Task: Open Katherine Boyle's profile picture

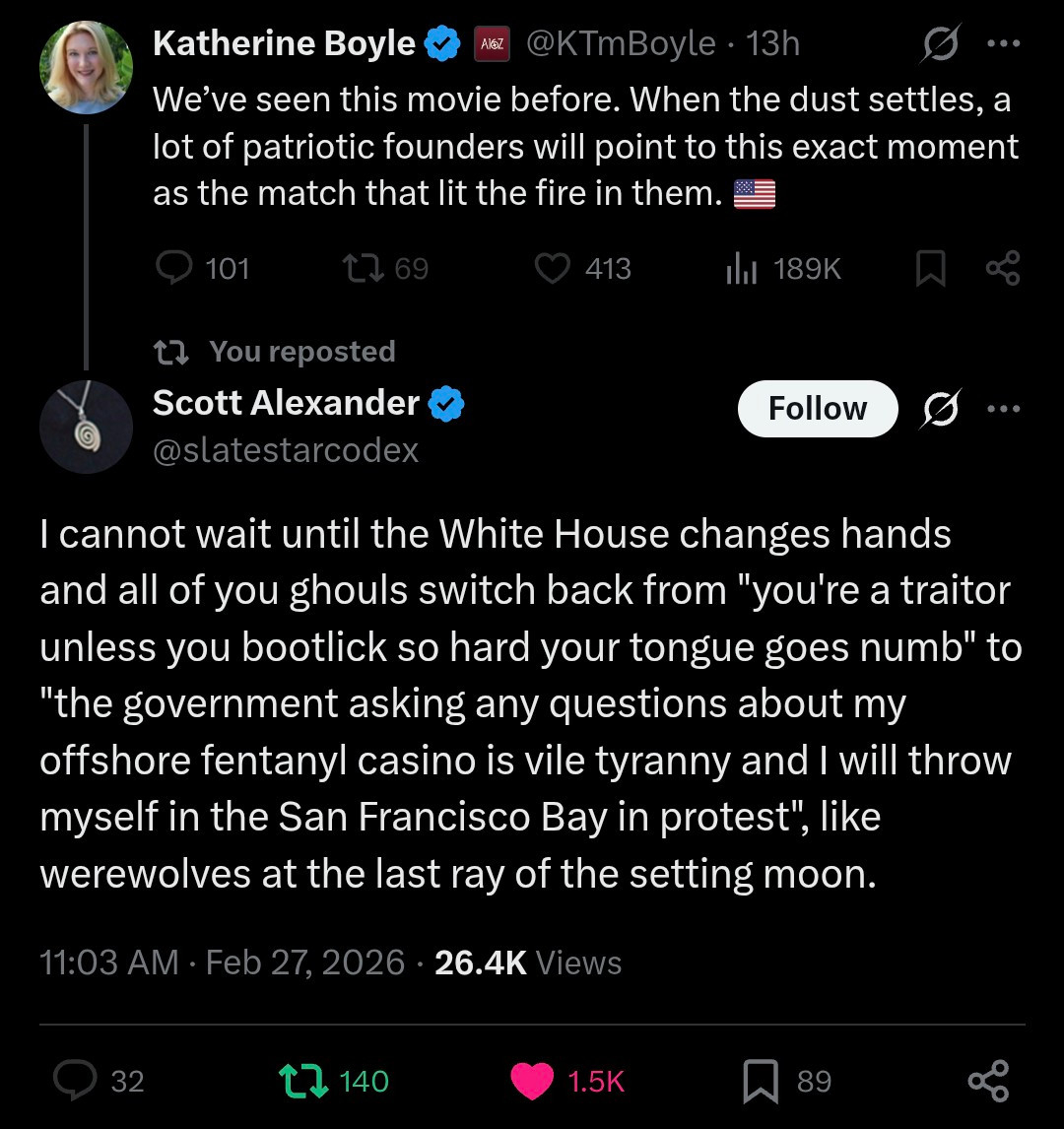Action: coord(86,67)
